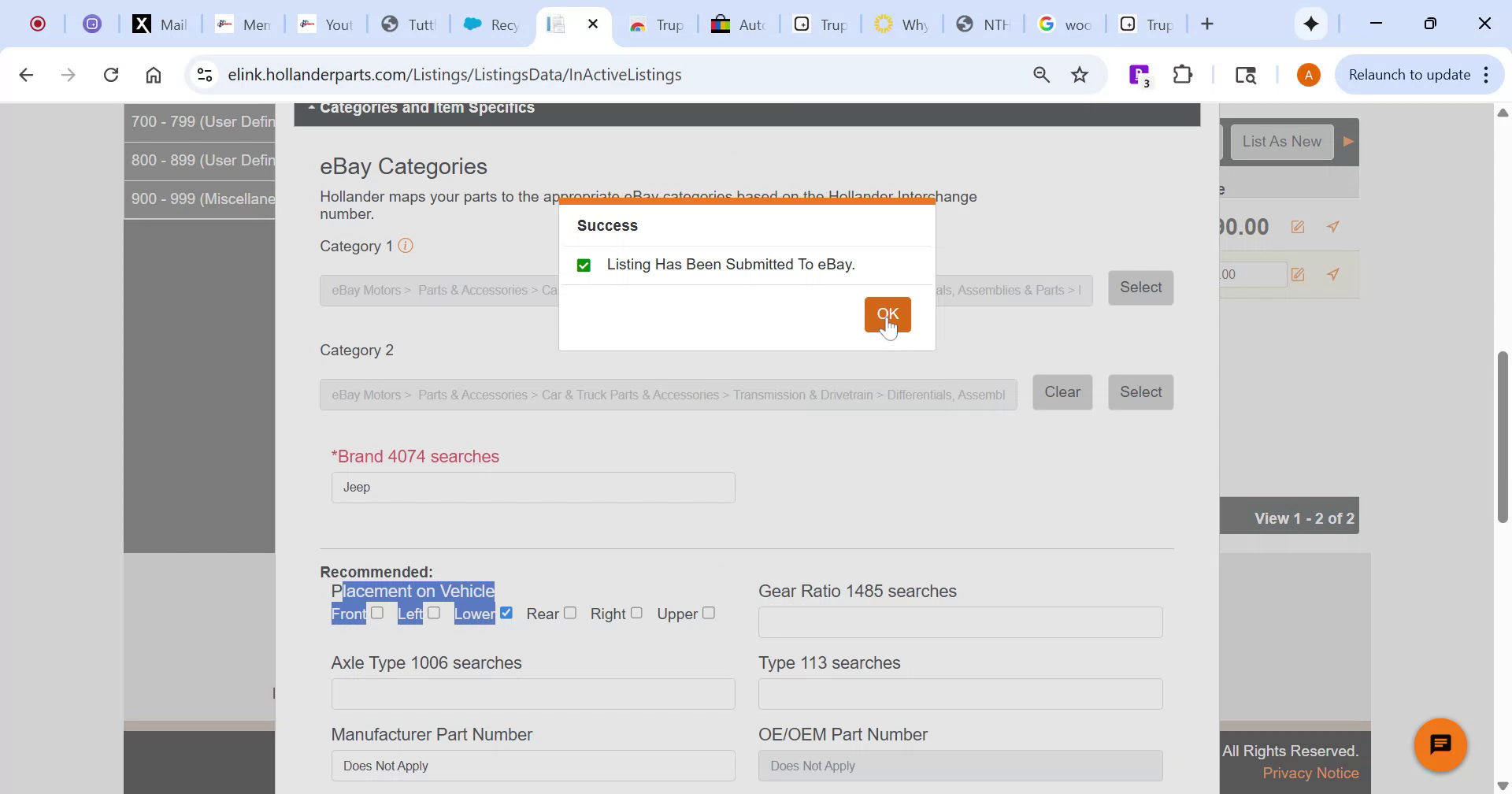Click the orange arrow beside List As New
1512x794 pixels.
[1348, 142]
